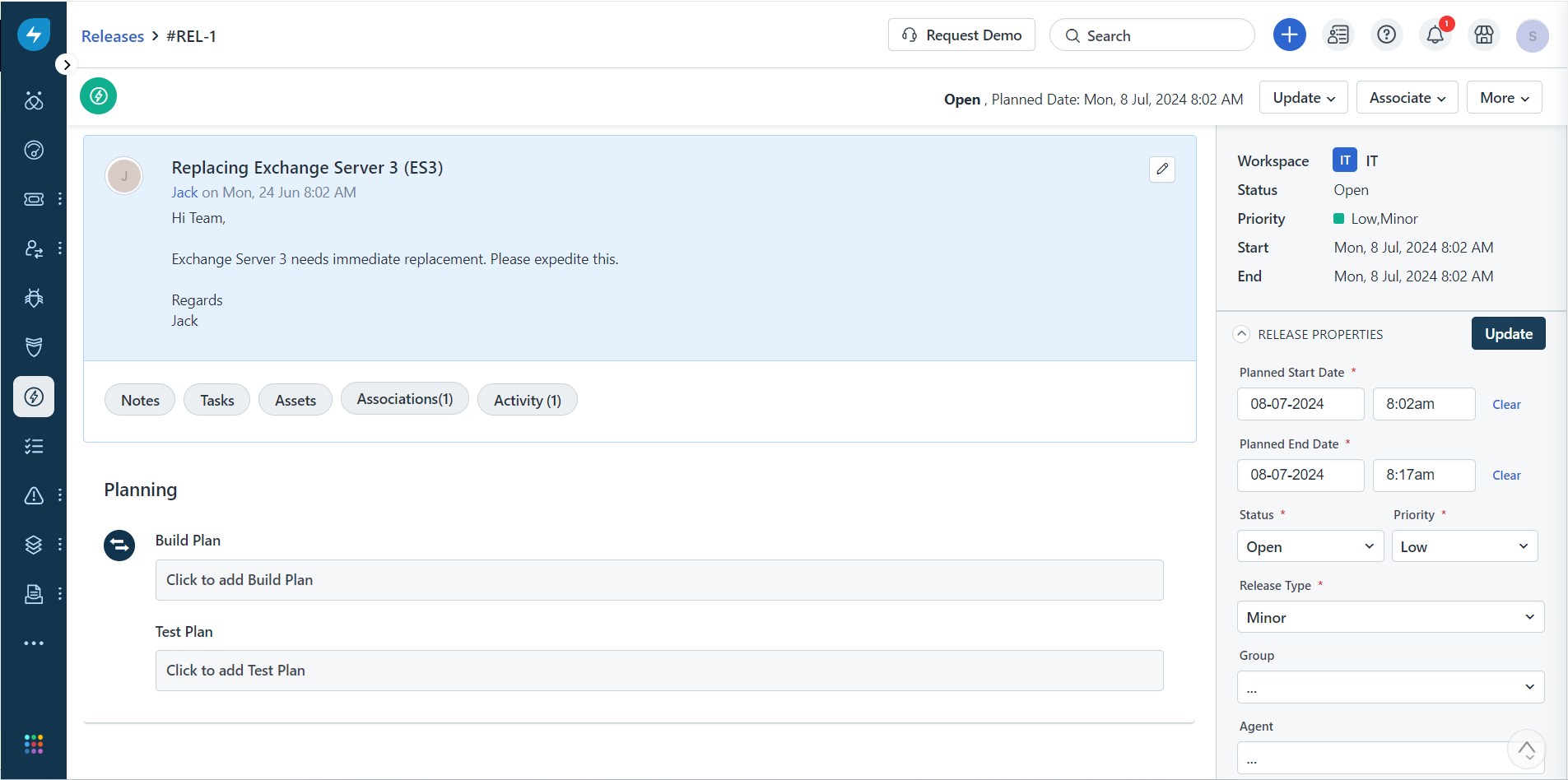Viewport: 1568px width, 780px height.
Task: Open the Release Type dropdown
Action: (x=1391, y=617)
